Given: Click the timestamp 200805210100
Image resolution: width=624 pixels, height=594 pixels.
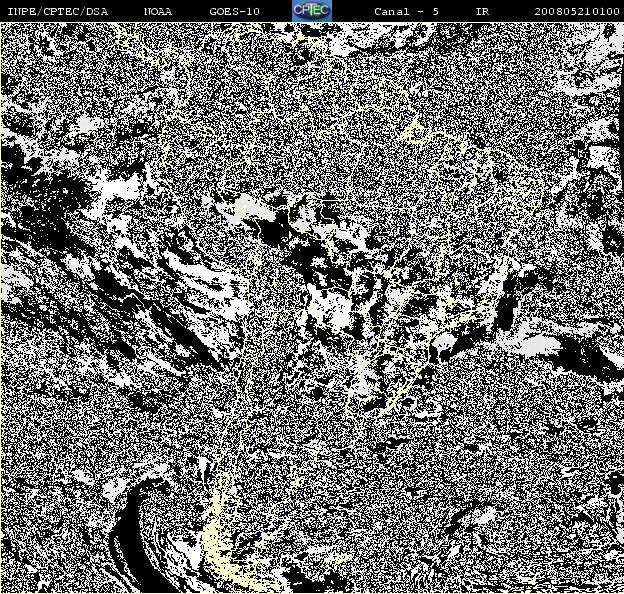Looking at the screenshot, I should pyautogui.click(x=577, y=12).
